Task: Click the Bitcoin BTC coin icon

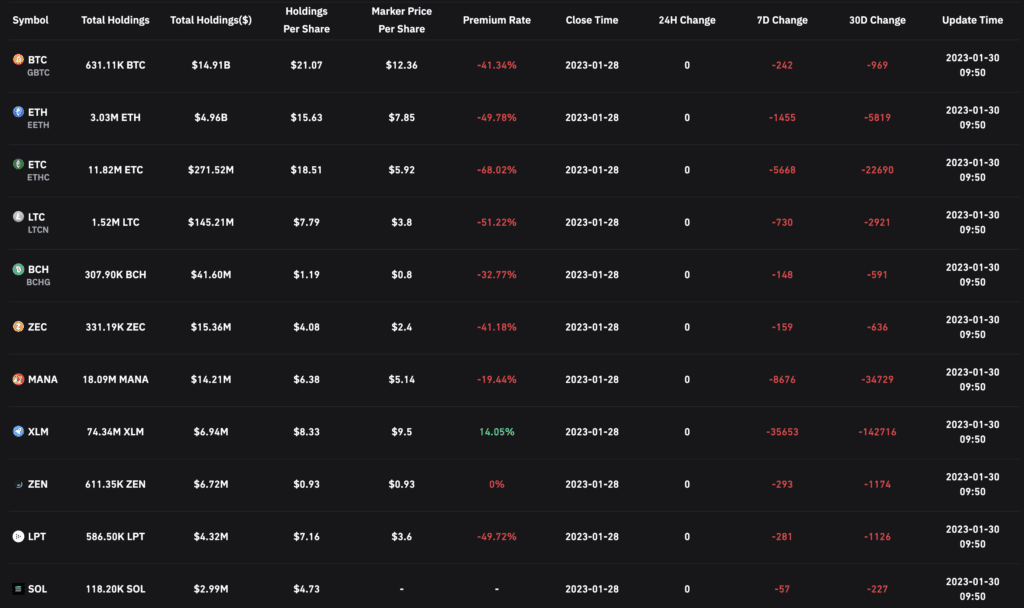Action: pos(18,59)
